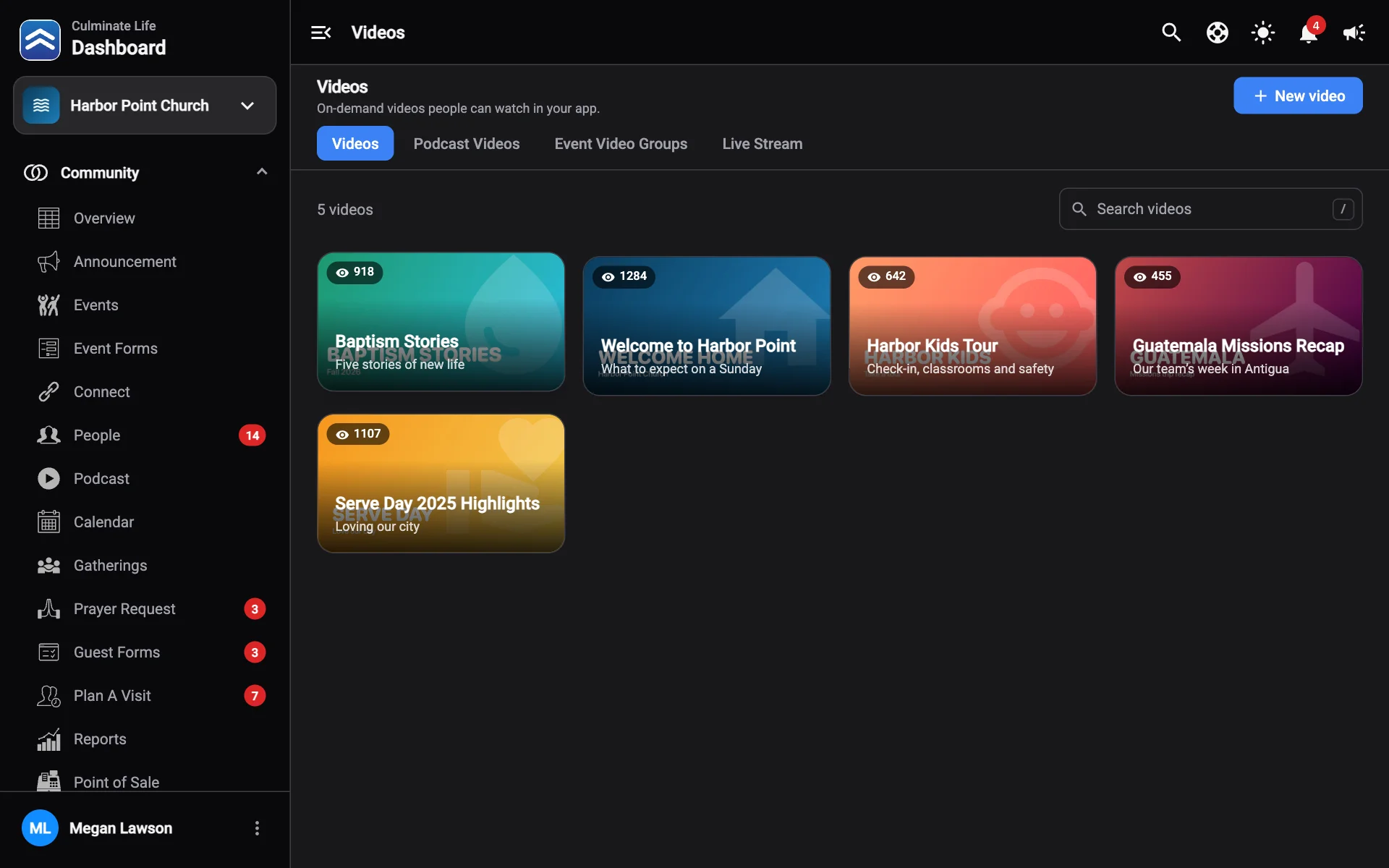
Task: Go to Announcement in the sidebar
Action: coord(145,262)
